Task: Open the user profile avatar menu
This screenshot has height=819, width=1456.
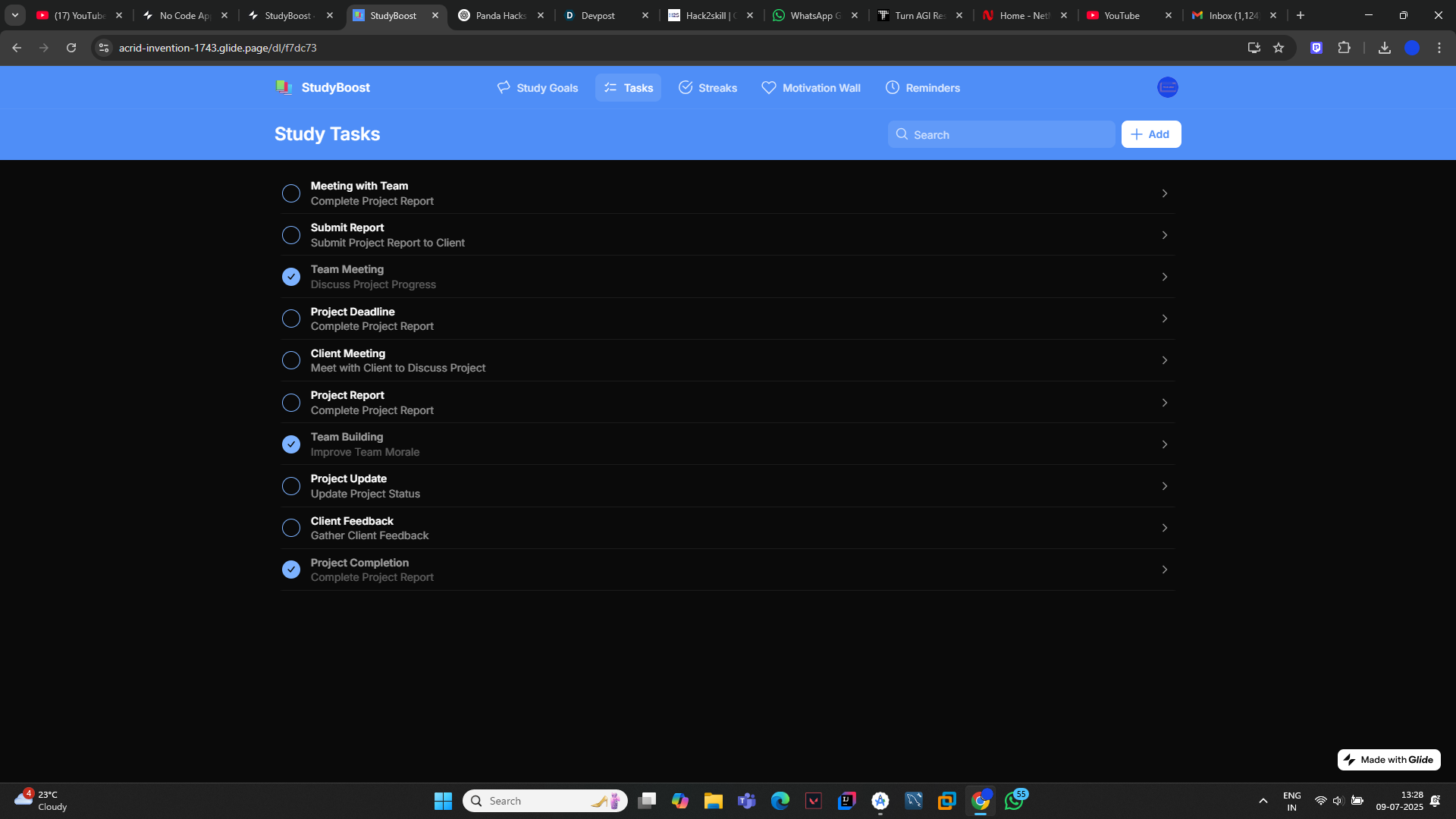Action: click(x=1167, y=87)
